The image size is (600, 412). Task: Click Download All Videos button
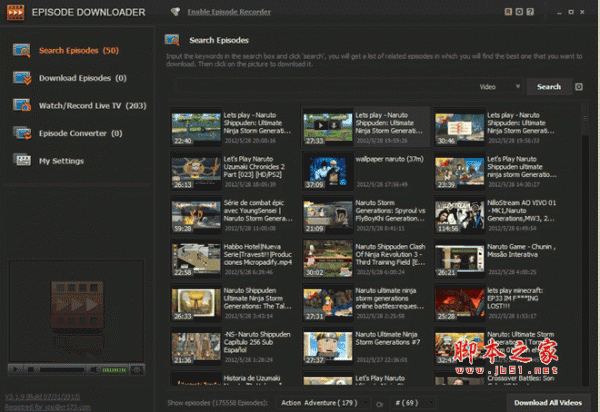[x=548, y=403]
